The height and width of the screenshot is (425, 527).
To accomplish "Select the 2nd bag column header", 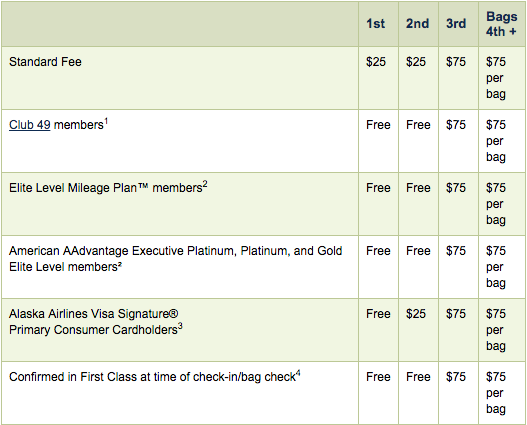I will pyautogui.click(x=417, y=24).
